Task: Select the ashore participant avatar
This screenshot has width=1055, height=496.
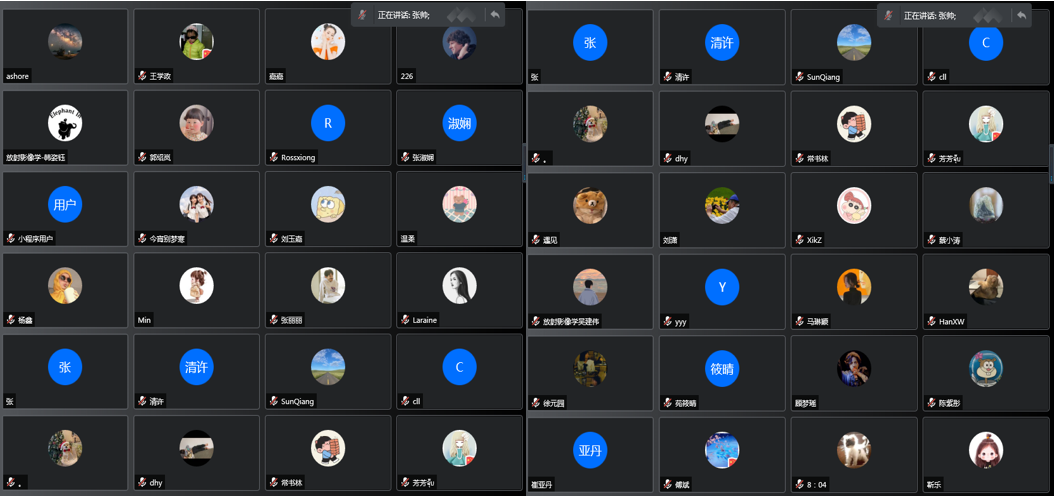Action: point(65,42)
